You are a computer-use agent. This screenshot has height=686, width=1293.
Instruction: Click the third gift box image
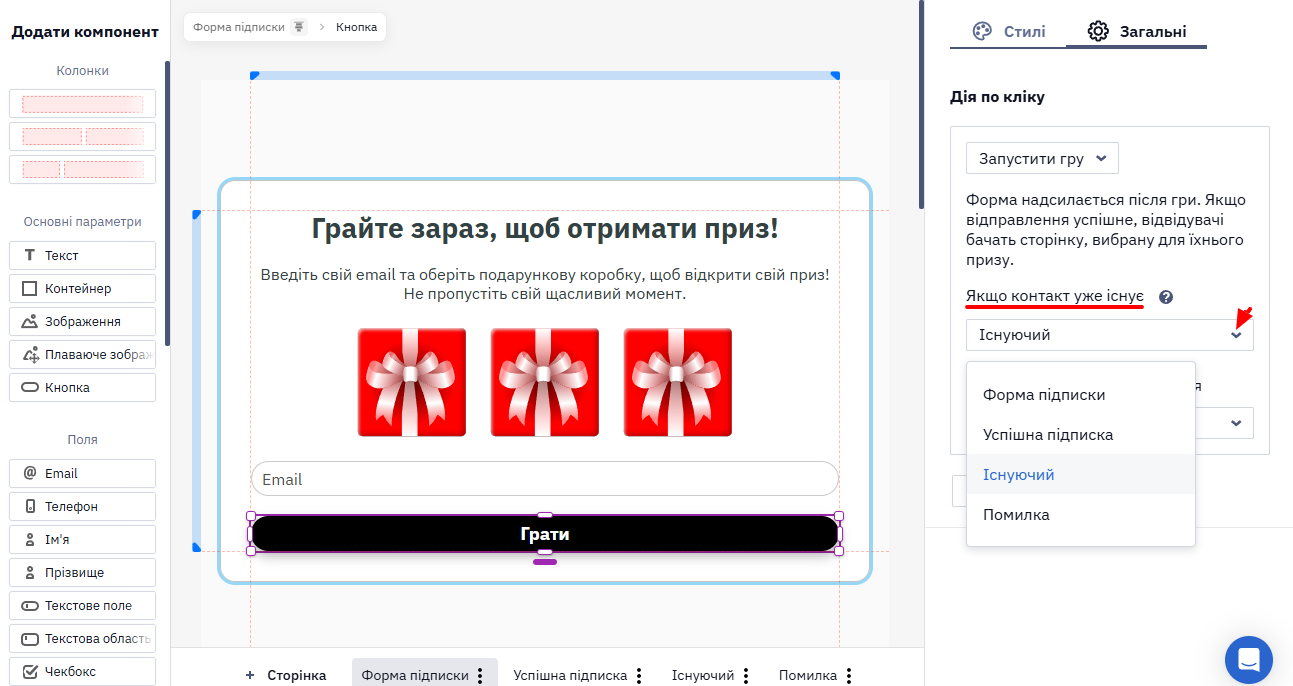click(678, 382)
